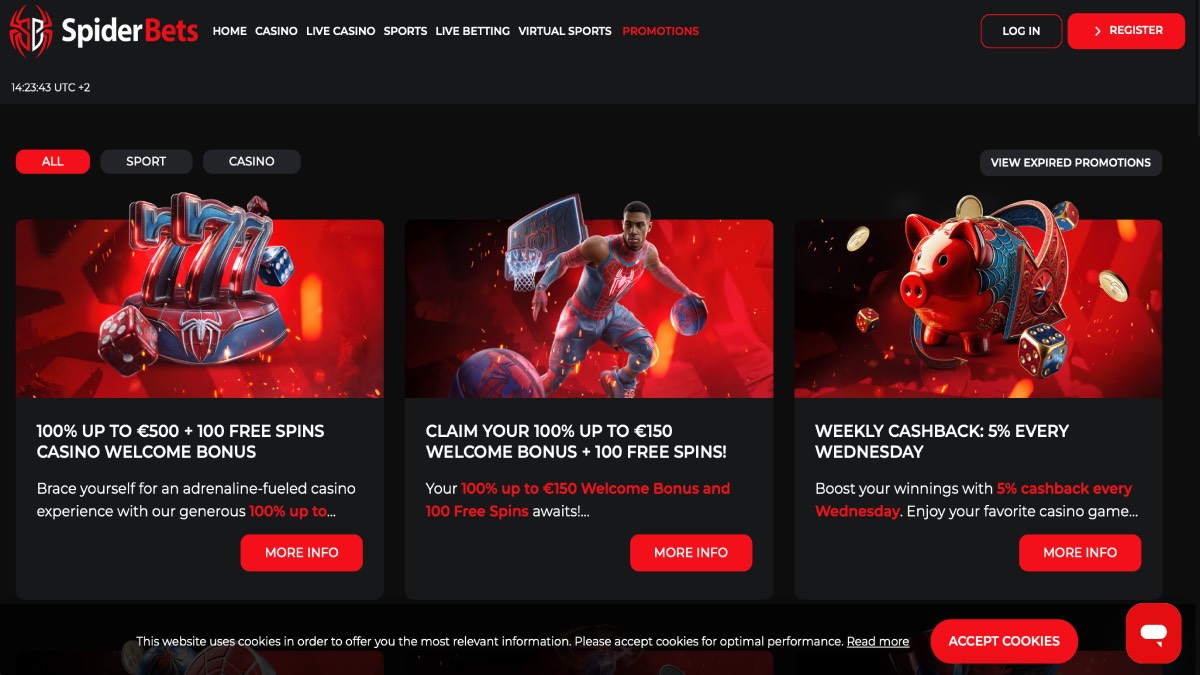Open More Info for casino welcome bonus
Screen dimensions: 1200x675
point(301,552)
